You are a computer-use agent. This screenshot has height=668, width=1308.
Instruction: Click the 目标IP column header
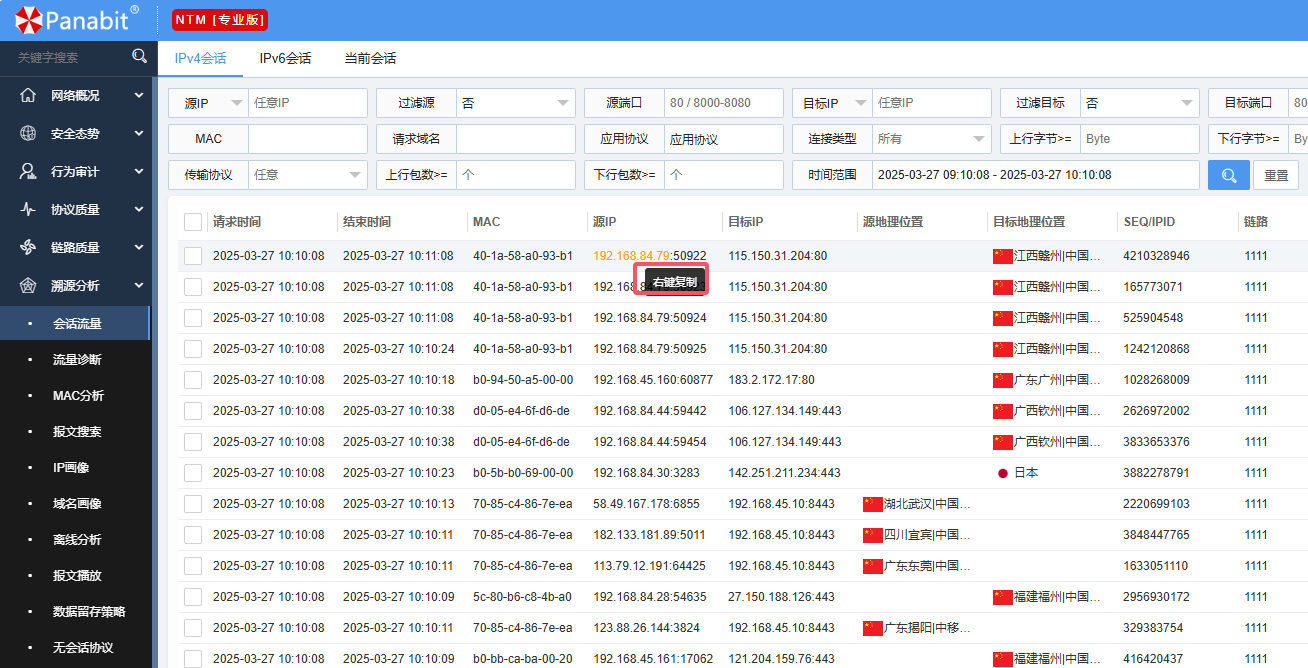click(x=746, y=222)
